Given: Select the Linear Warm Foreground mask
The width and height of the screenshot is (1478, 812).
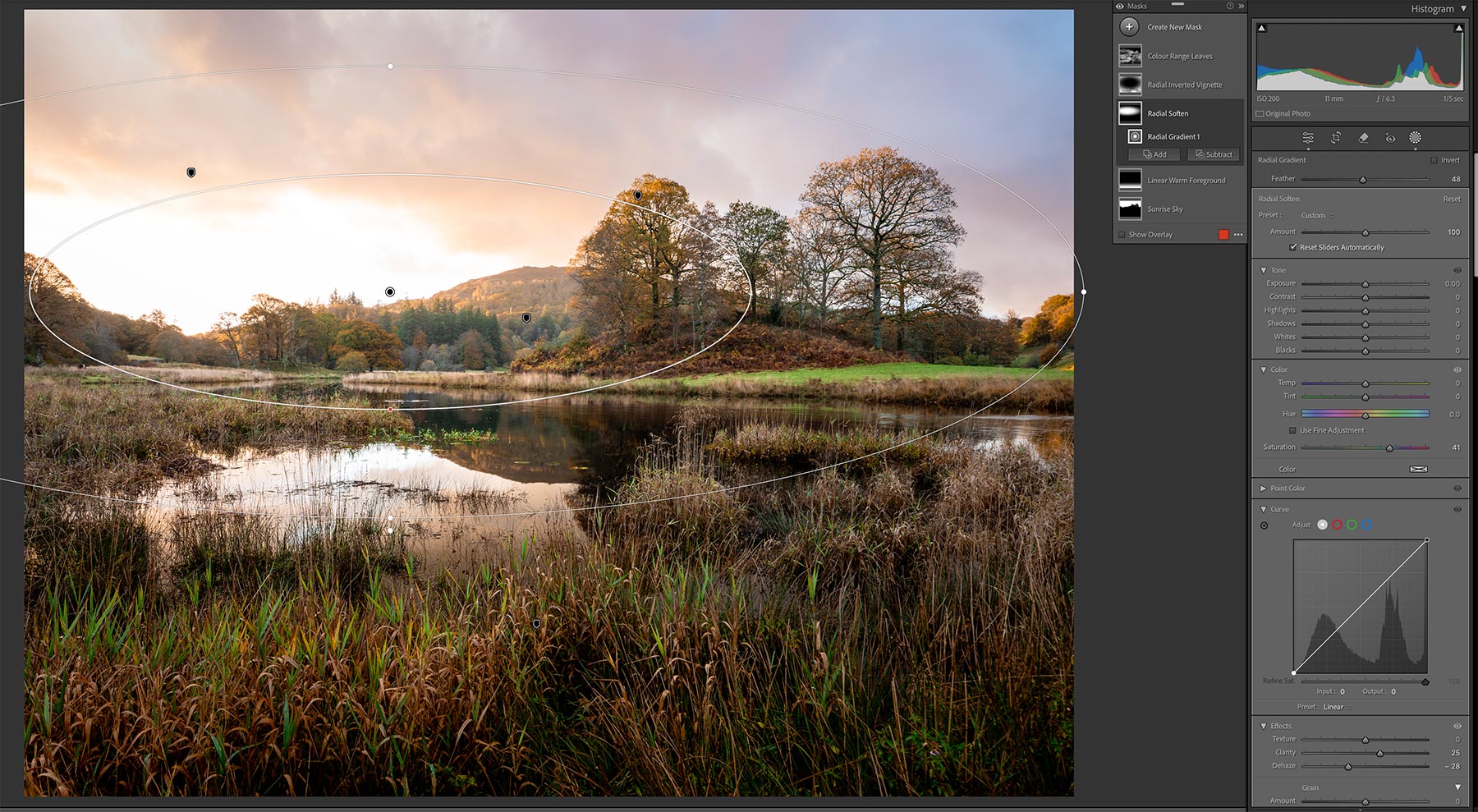Looking at the screenshot, I should coord(1186,181).
